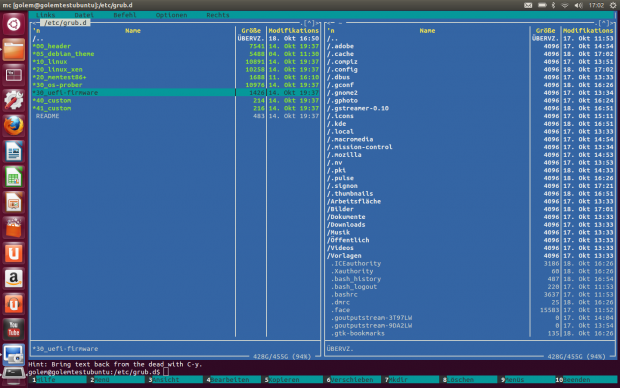Open the Ubuntu Dash home button
The width and height of the screenshot is (620, 388).
tap(13, 24)
